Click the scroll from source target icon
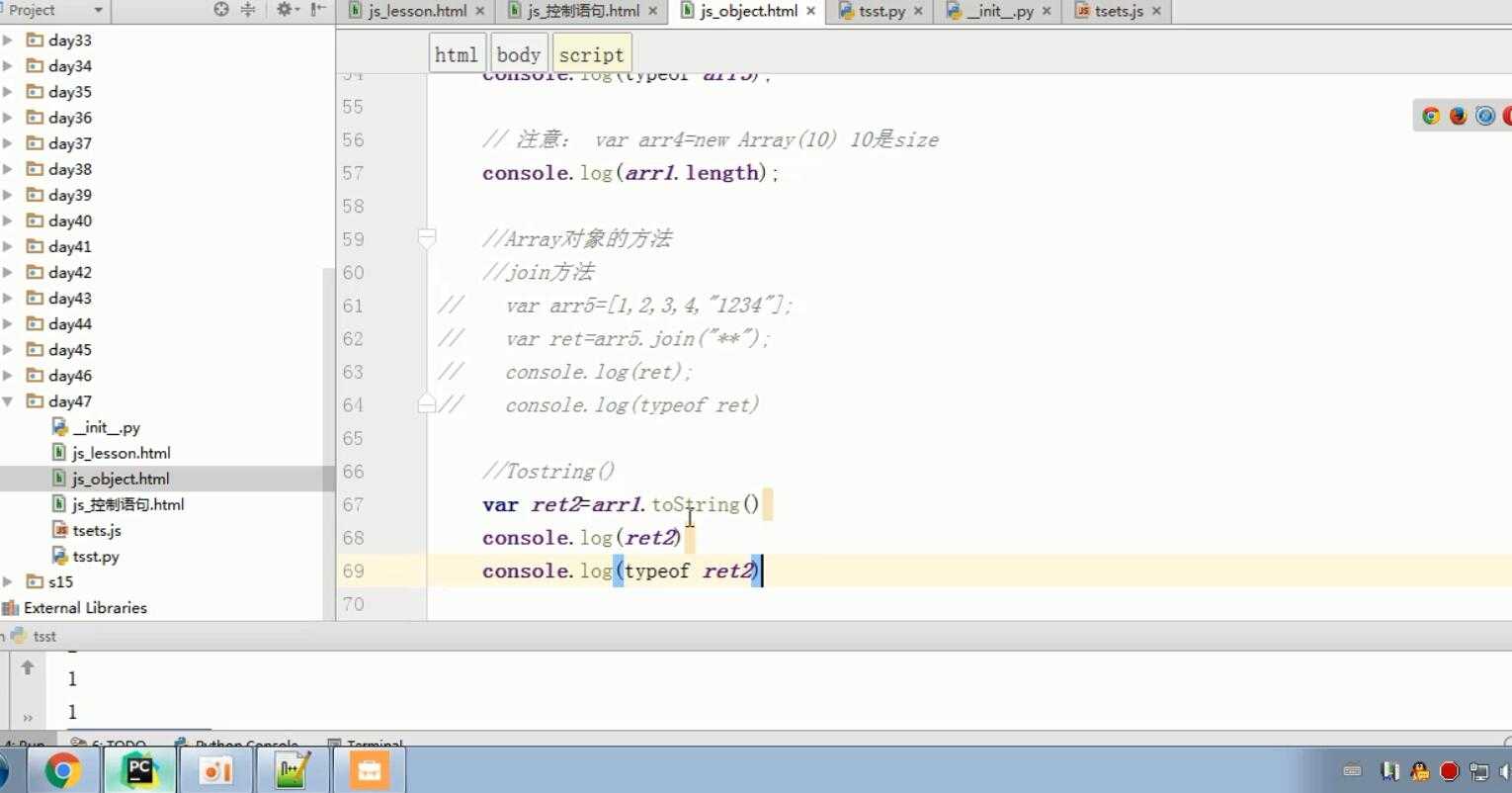This screenshot has height=793, width=1512. [x=221, y=10]
